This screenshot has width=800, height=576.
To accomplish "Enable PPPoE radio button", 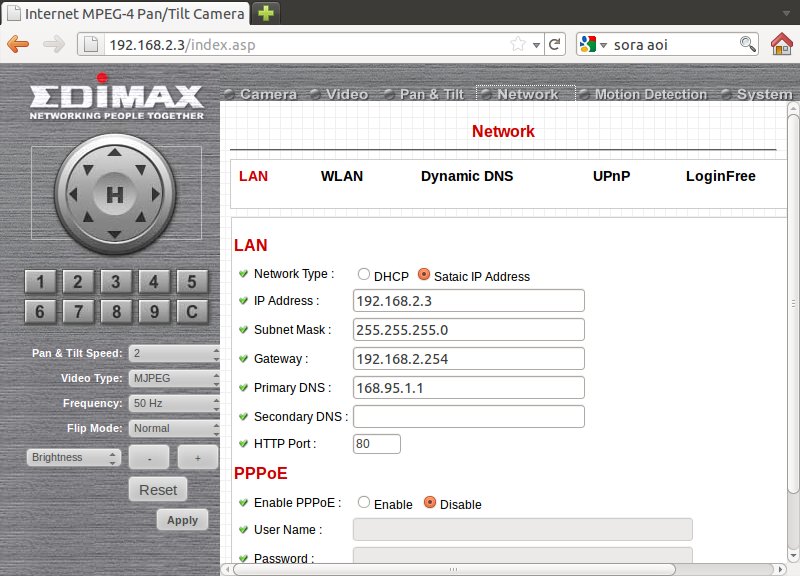I will pyautogui.click(x=364, y=503).
